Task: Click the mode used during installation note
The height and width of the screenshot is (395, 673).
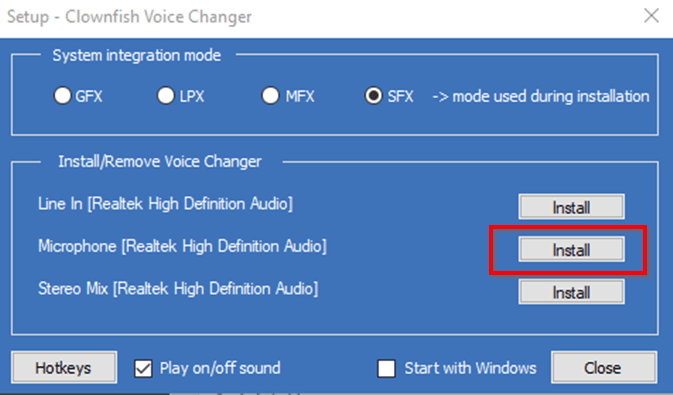Action: click(541, 96)
